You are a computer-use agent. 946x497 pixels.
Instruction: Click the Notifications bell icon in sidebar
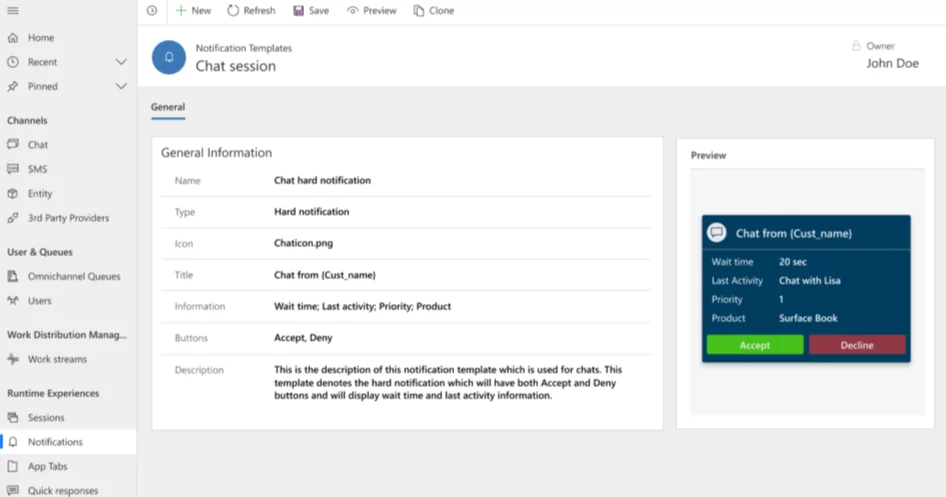pos(13,442)
